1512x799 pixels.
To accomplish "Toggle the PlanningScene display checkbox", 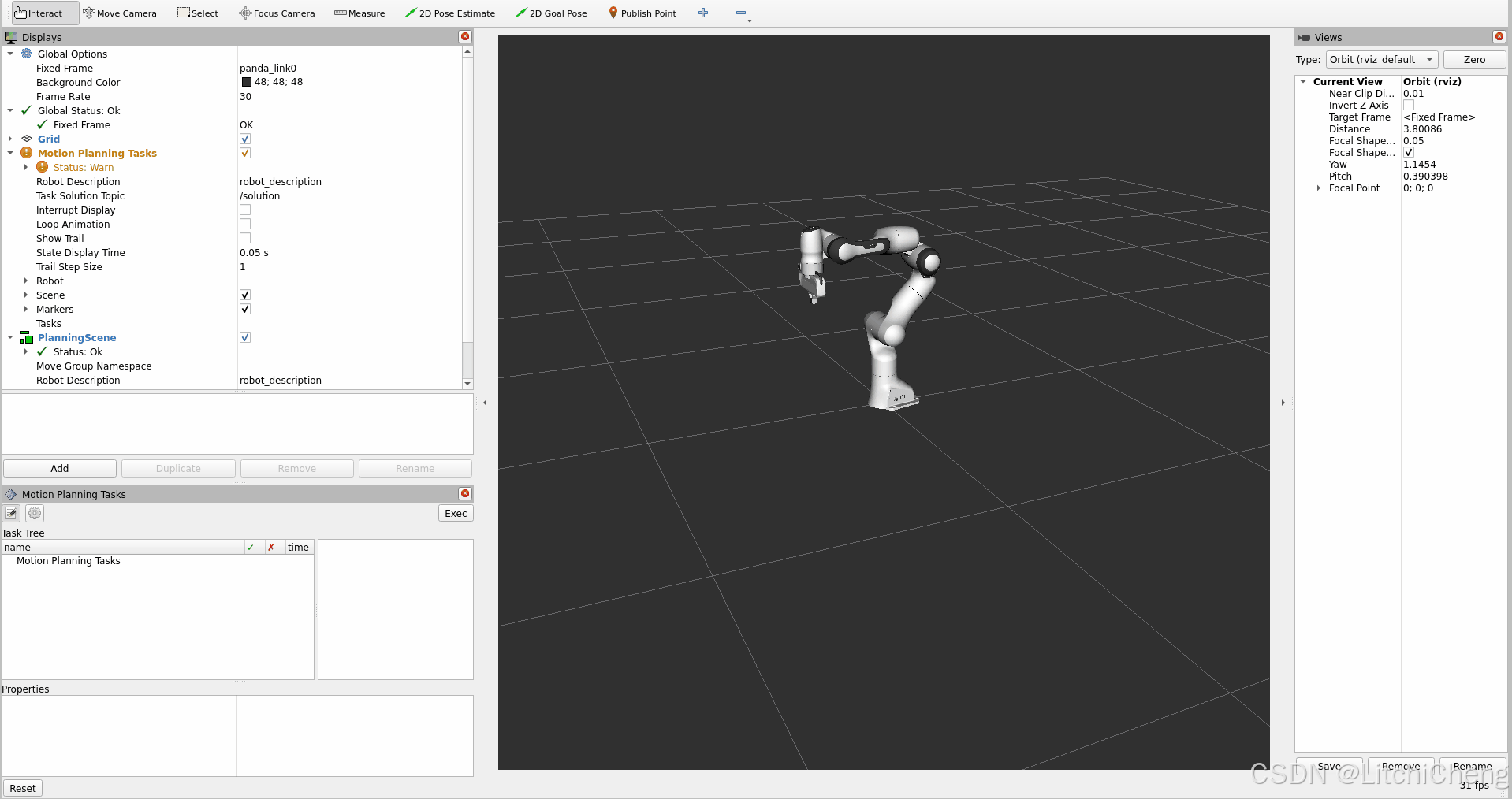I will tap(245, 337).
